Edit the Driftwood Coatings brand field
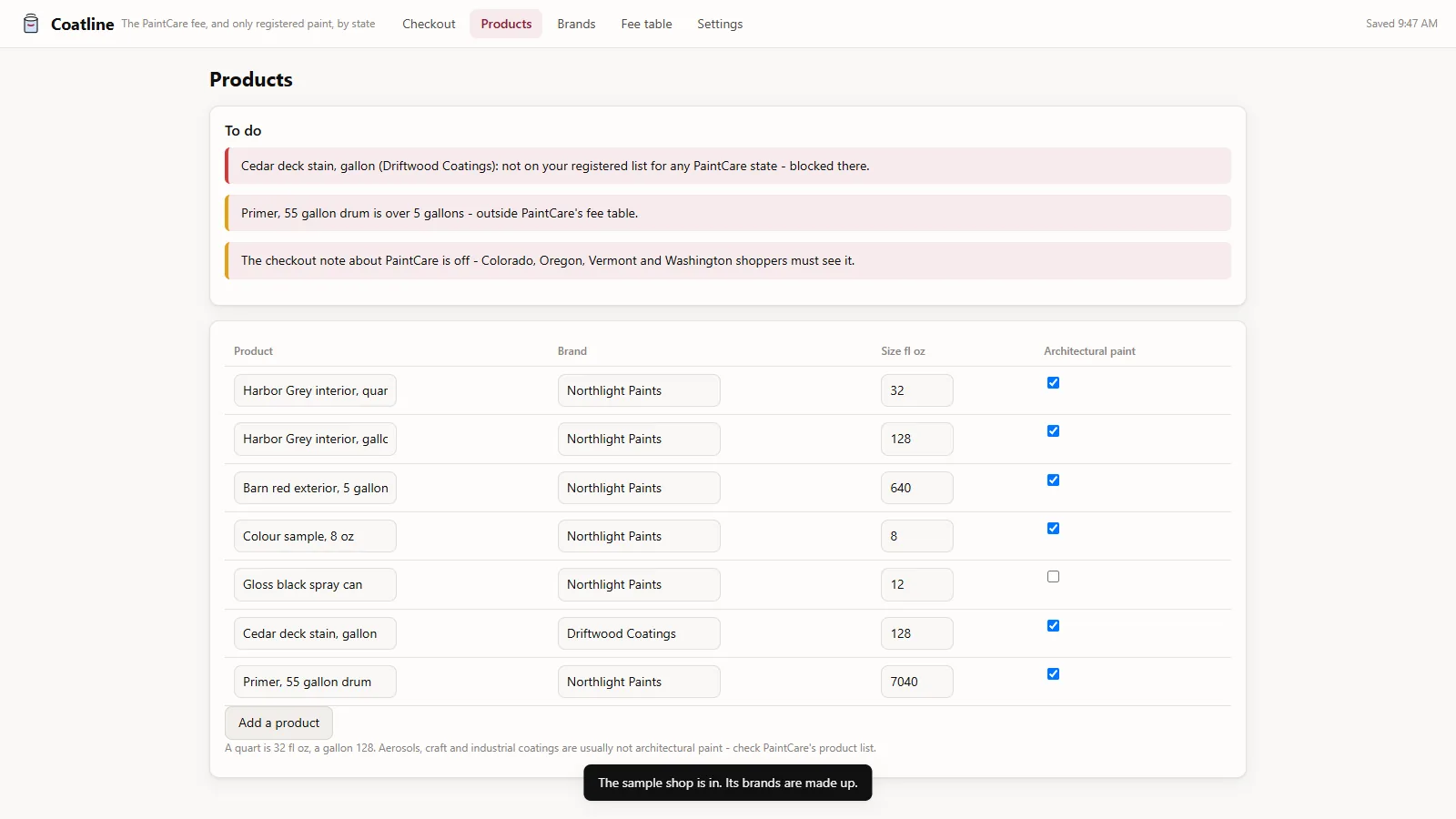 (639, 633)
